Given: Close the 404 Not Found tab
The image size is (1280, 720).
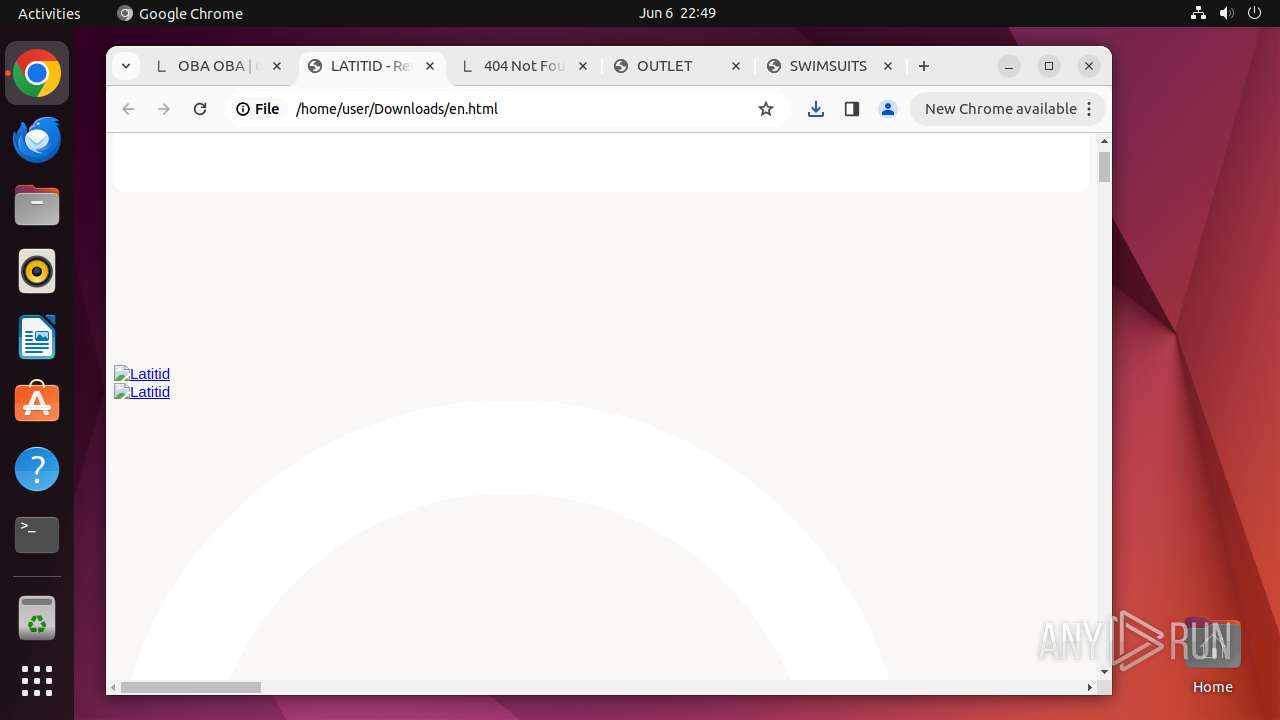Looking at the screenshot, I should tap(583, 66).
